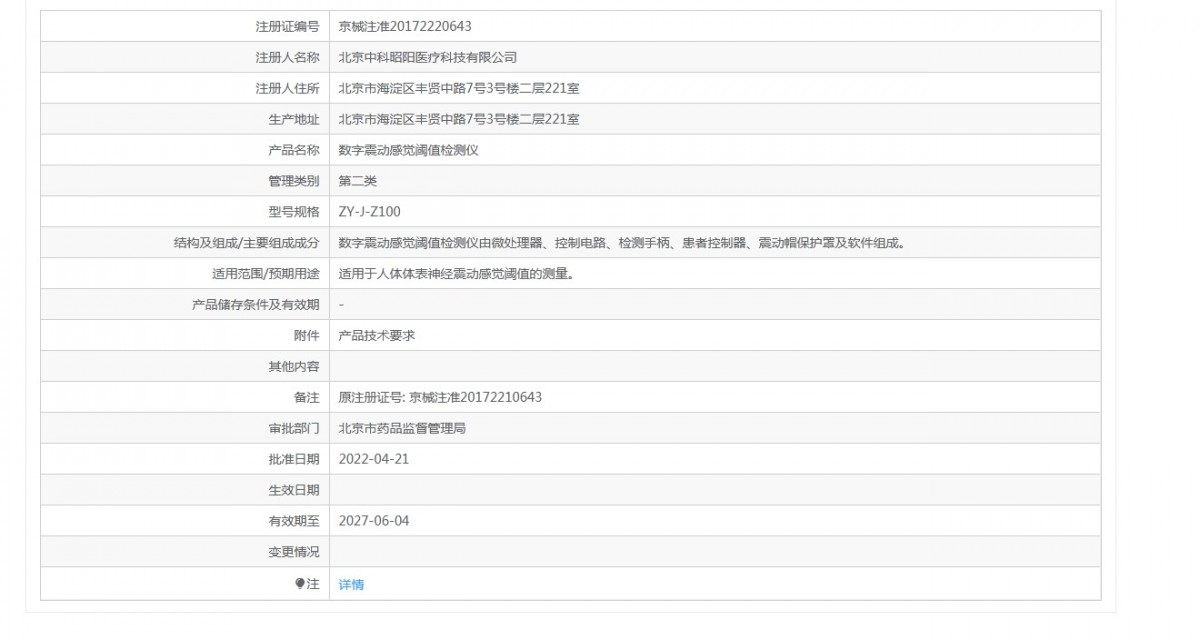The height and width of the screenshot is (640, 1200).
Task: Click the 其他内容 label
Action: (x=294, y=367)
